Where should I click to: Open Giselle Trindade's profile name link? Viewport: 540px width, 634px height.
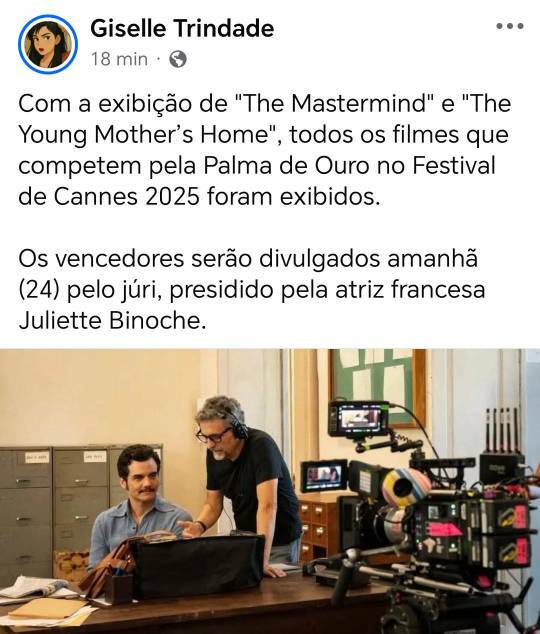pos(182,28)
